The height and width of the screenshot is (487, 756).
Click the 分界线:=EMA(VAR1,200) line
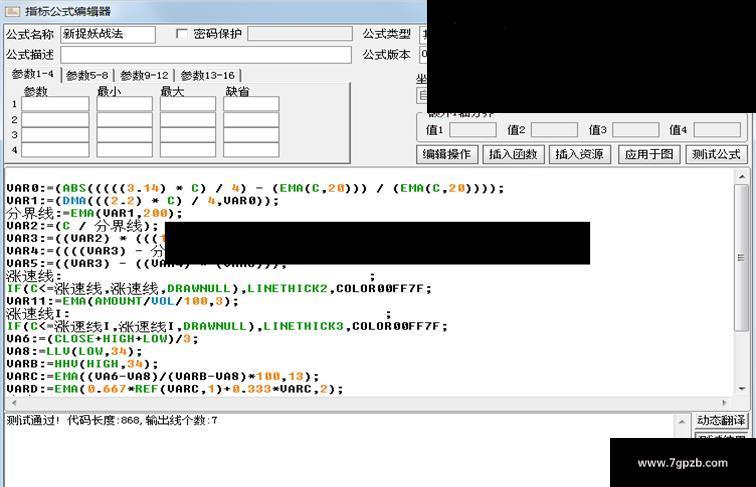pos(94,213)
